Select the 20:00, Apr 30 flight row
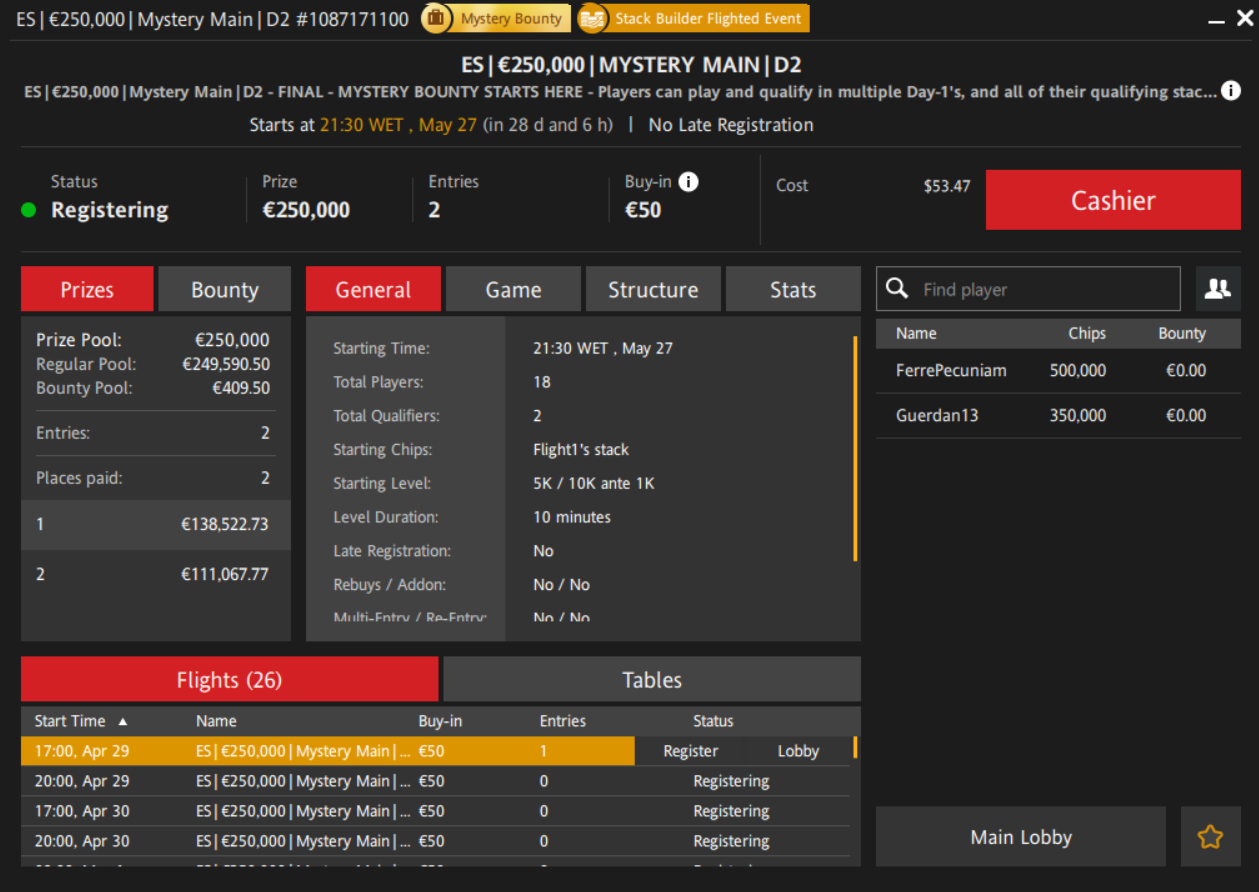This screenshot has height=892, width=1259. [x=300, y=841]
